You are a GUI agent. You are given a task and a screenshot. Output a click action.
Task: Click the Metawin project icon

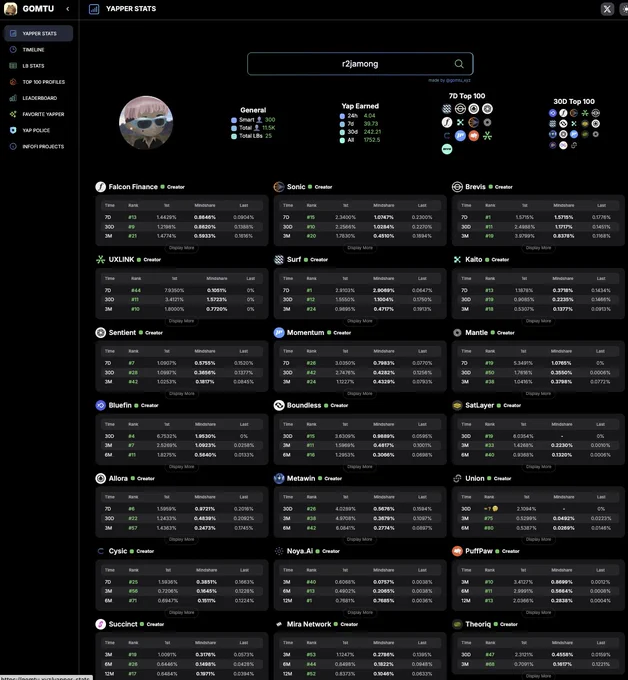tap(279, 478)
